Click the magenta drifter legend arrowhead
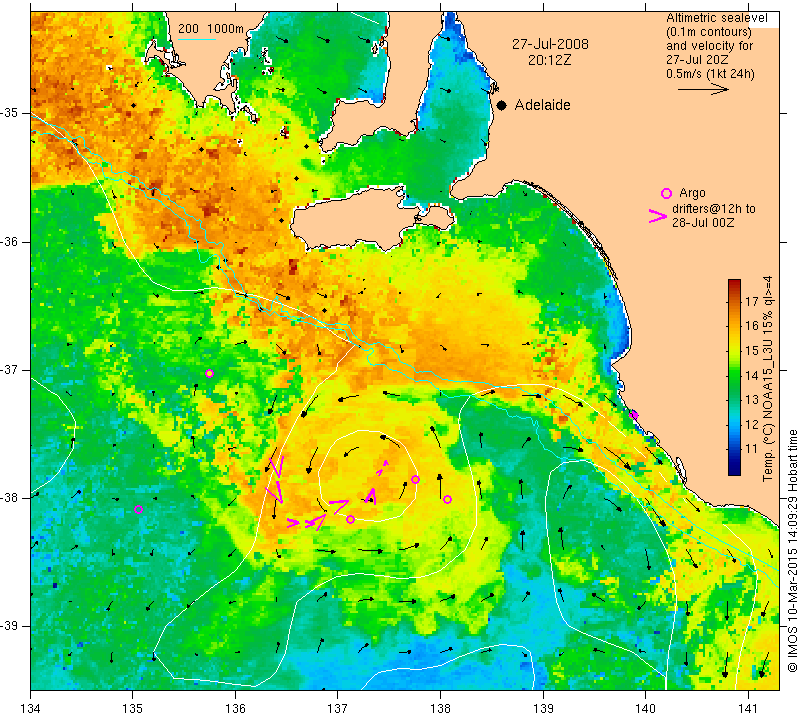The width and height of the screenshot is (800, 720). click(658, 216)
